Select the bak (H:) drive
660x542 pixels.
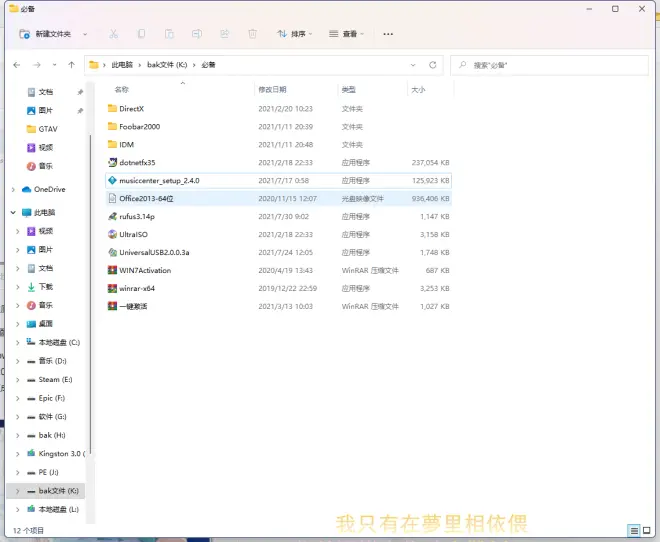coord(46,435)
